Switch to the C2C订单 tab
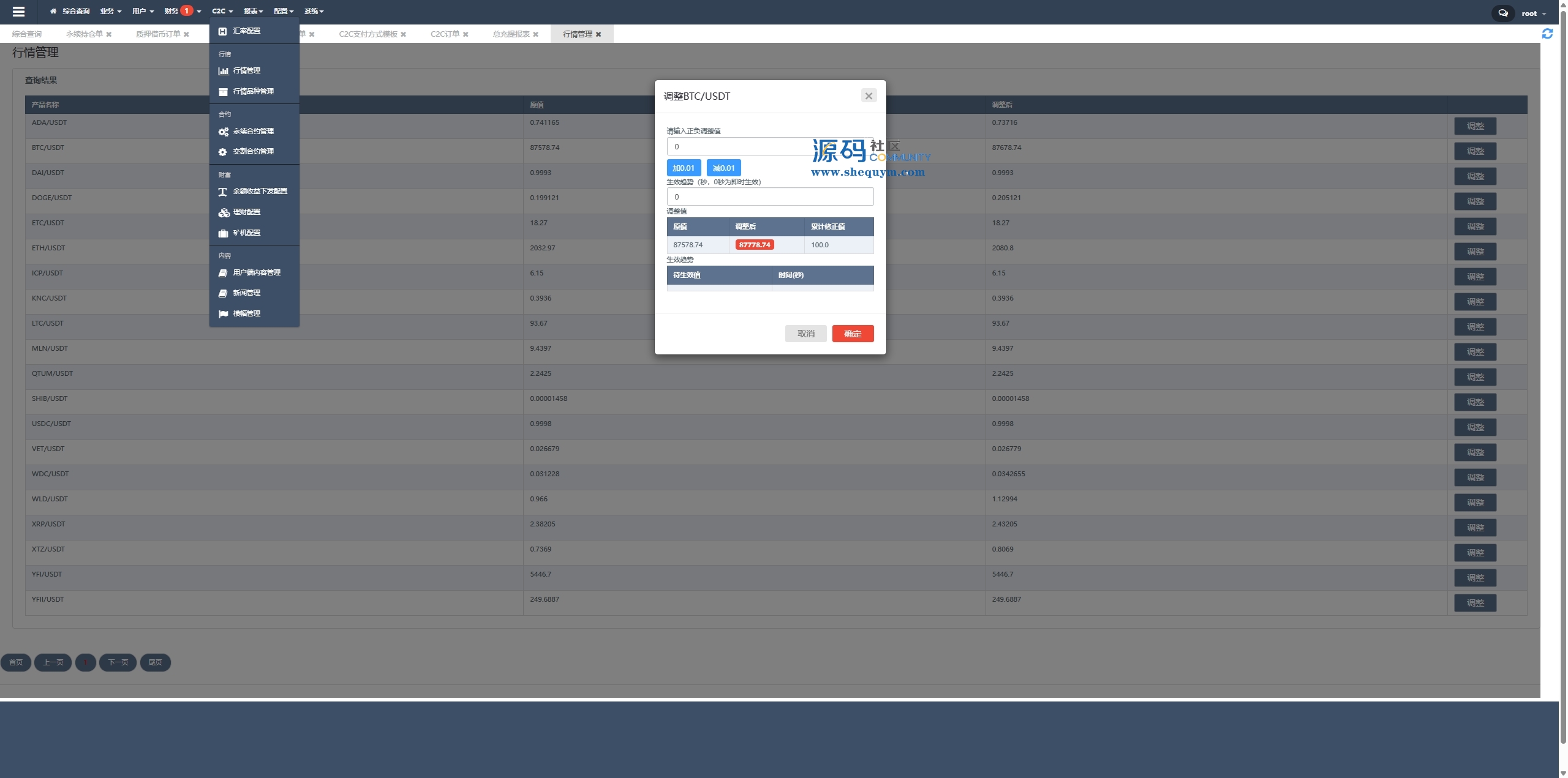This screenshot has width=1568, height=778. 445,34
